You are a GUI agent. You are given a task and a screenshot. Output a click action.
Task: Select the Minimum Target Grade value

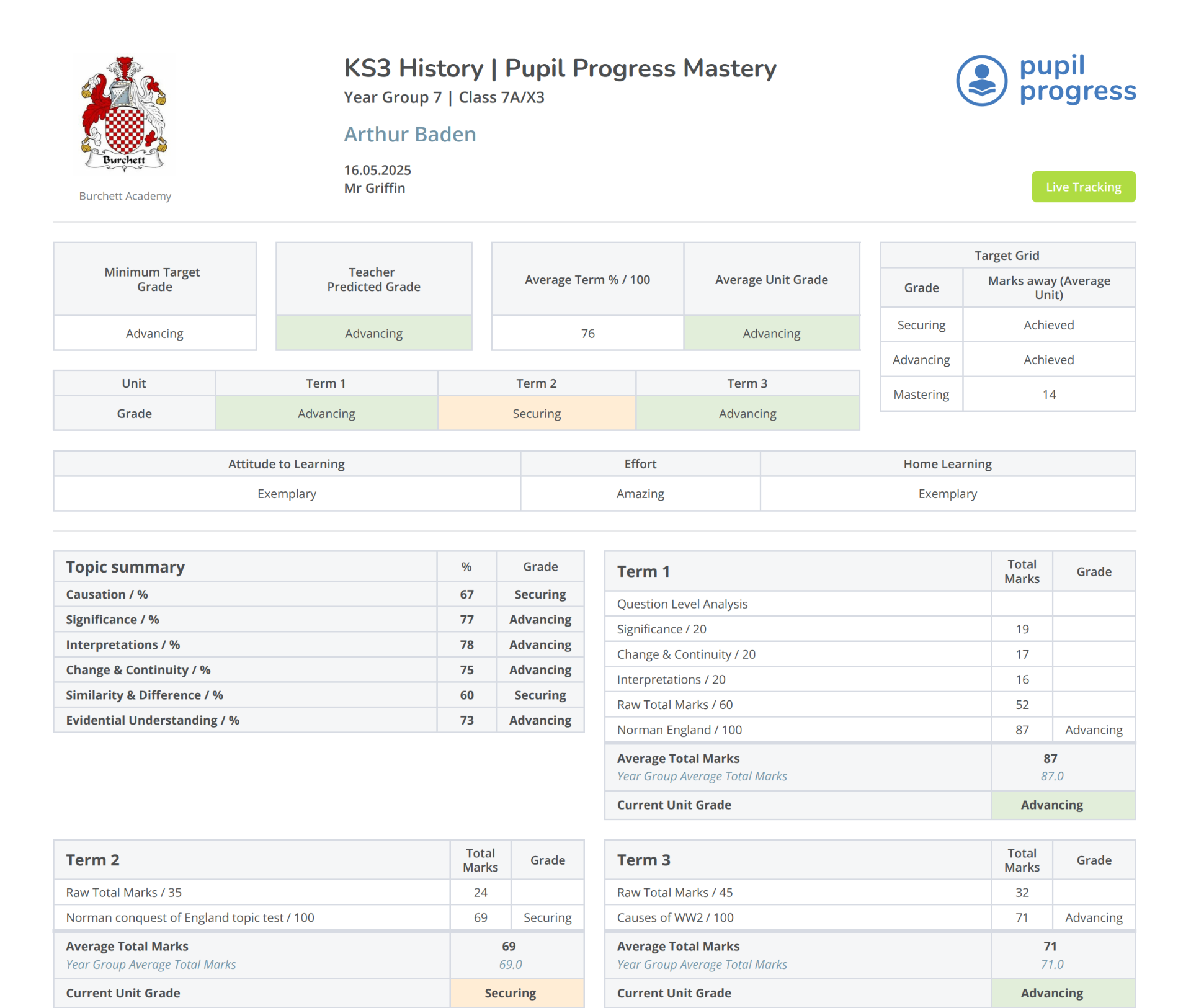coord(154,333)
